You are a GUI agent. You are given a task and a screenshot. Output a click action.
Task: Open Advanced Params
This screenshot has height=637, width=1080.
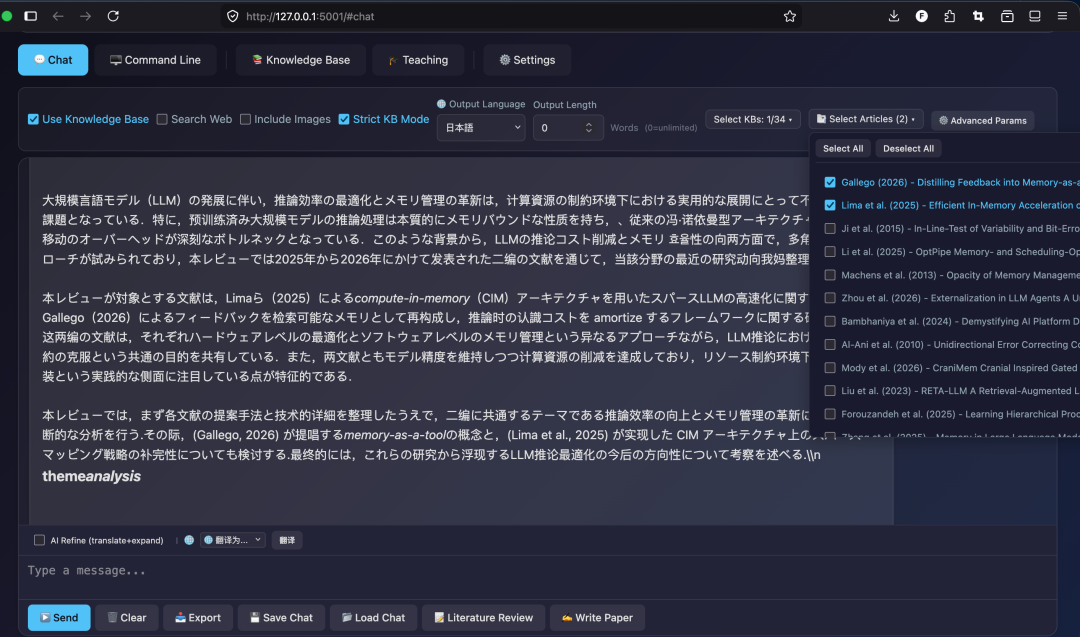point(983,121)
